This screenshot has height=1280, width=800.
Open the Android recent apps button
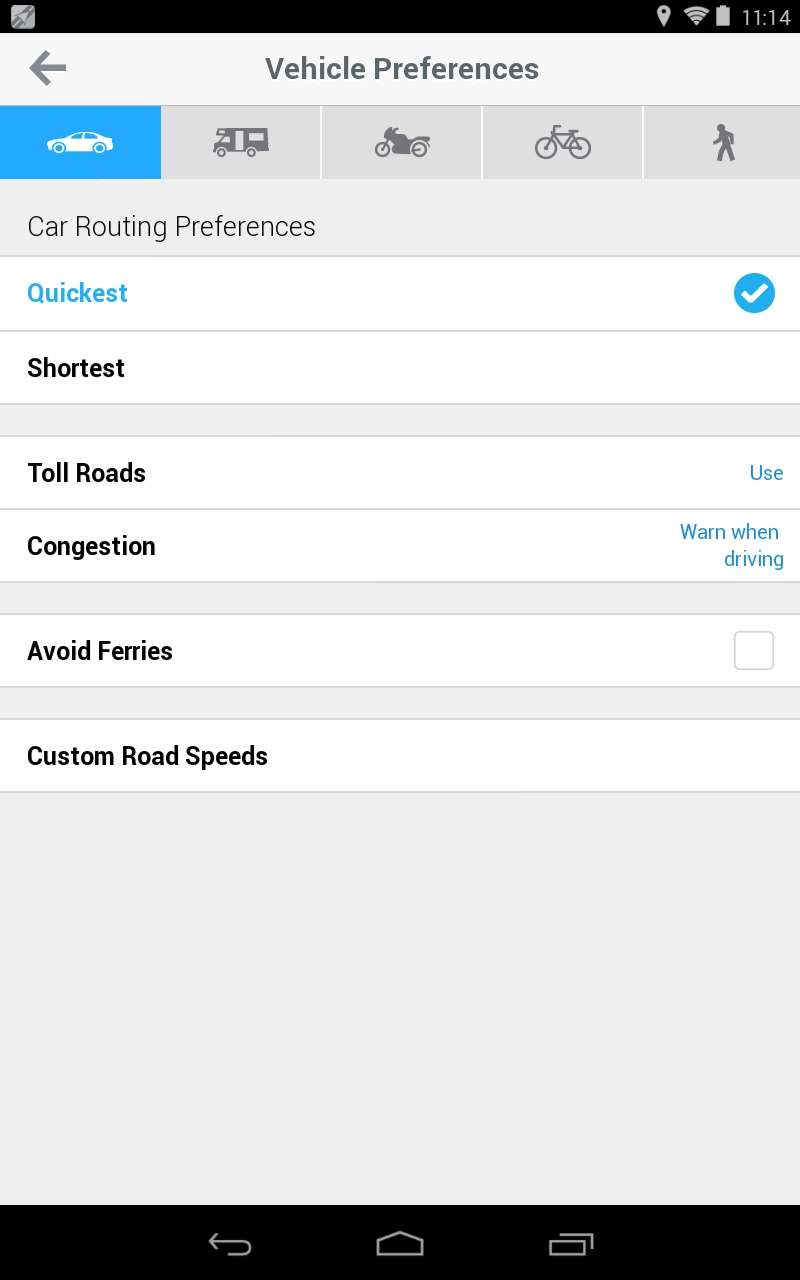[571, 1244]
